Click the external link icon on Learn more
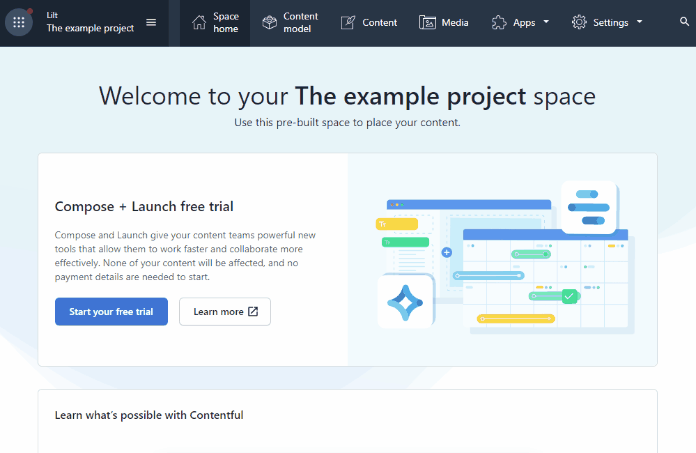696x453 pixels. point(253,311)
